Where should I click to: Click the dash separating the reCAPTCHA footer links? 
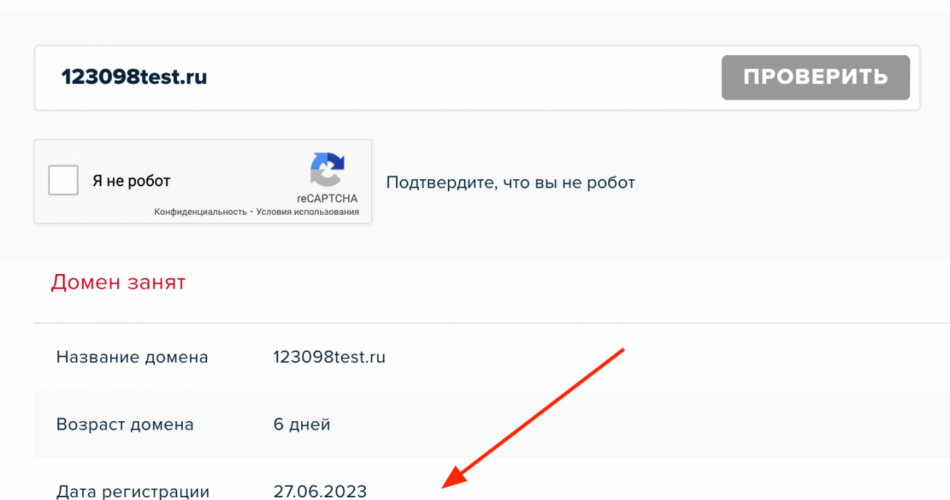pyautogui.click(x=251, y=212)
